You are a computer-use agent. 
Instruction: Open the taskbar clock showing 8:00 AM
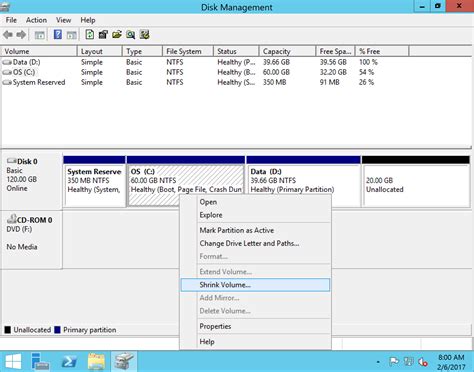pyautogui.click(x=451, y=362)
